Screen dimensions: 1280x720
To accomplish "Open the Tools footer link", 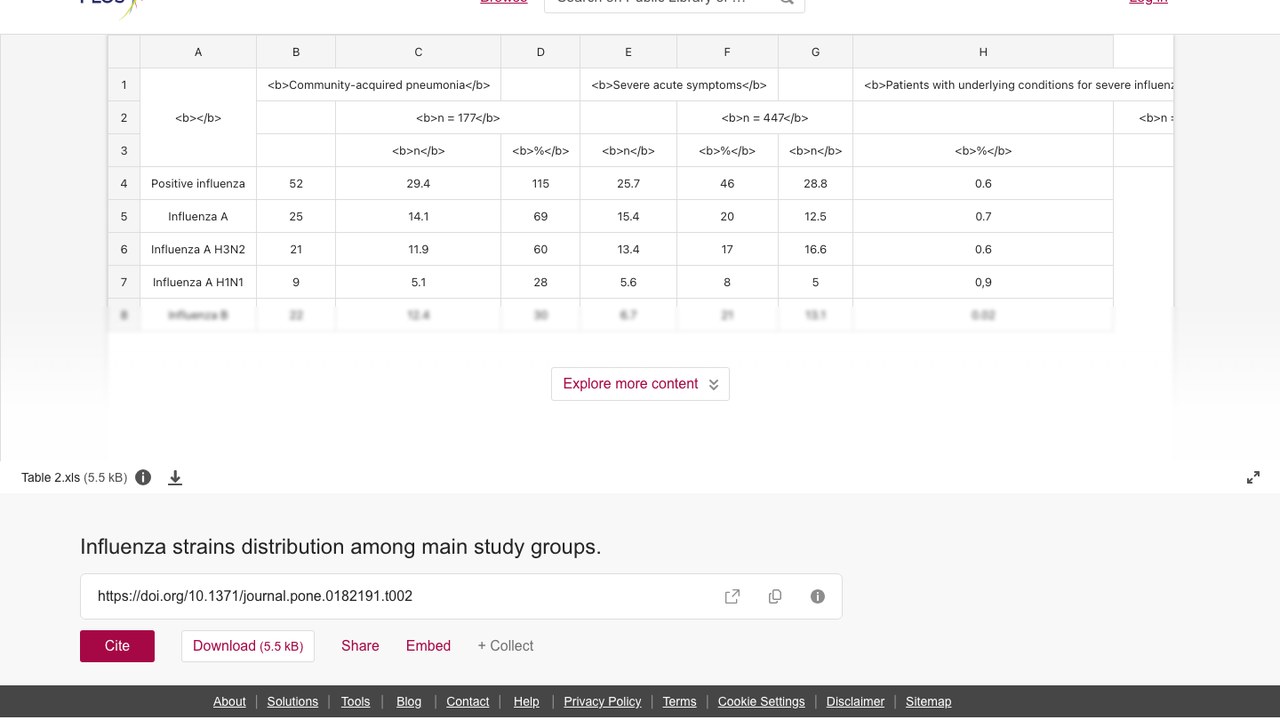I will point(355,702).
